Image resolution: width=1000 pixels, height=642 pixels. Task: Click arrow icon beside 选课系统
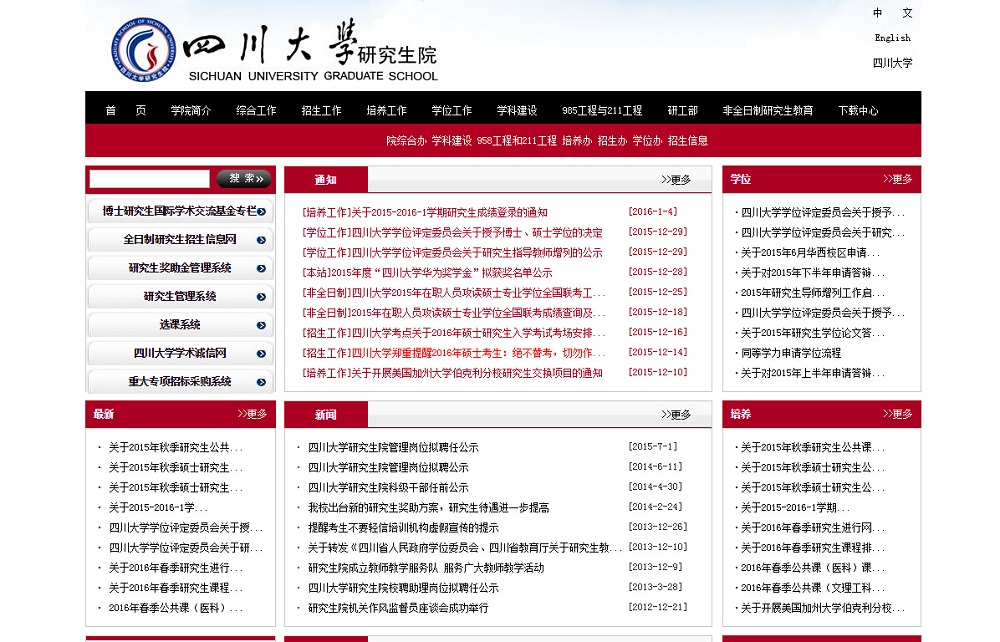(261, 325)
